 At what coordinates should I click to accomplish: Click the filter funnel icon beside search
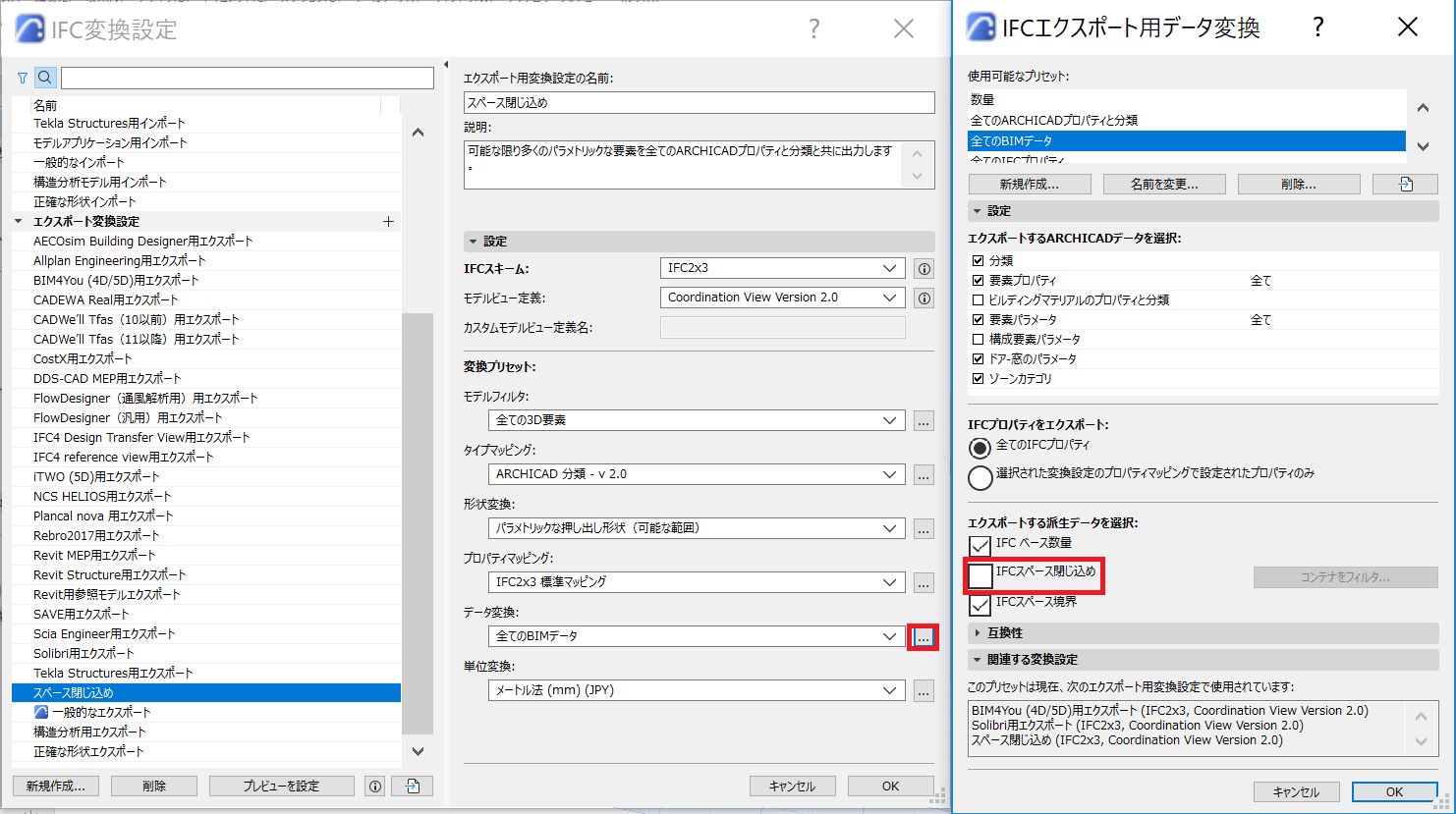pyautogui.click(x=23, y=78)
